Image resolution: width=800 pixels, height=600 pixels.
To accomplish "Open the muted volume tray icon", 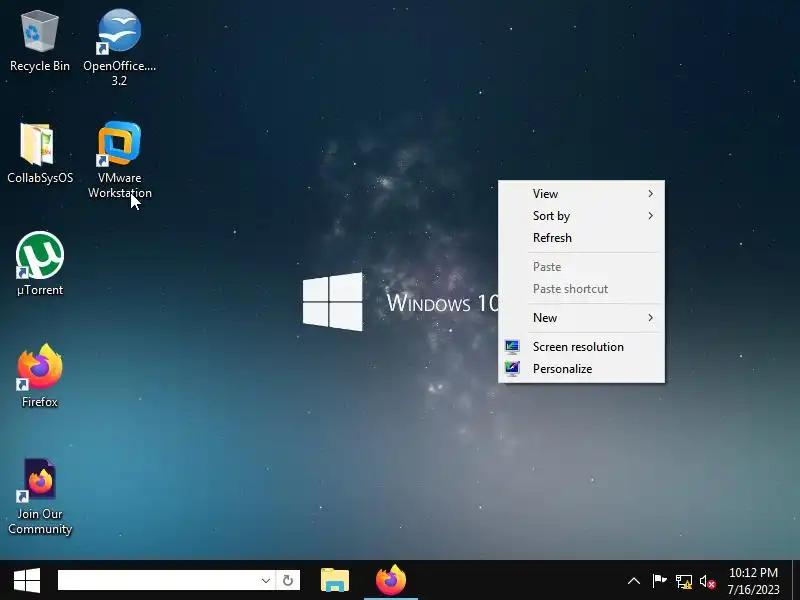I will pos(708,581).
